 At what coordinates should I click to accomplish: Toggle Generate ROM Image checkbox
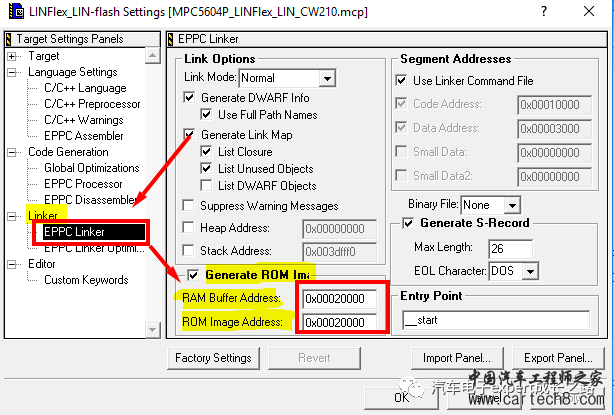tap(193, 275)
